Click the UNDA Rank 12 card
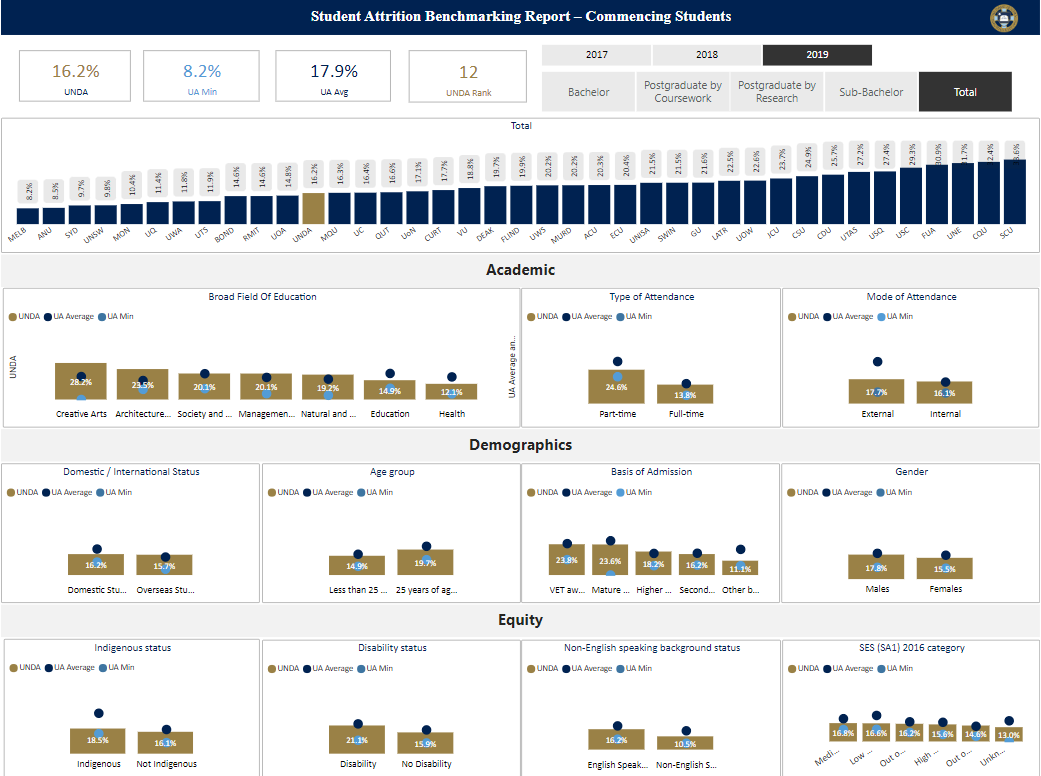This screenshot has height=776, width=1041. pos(468,76)
